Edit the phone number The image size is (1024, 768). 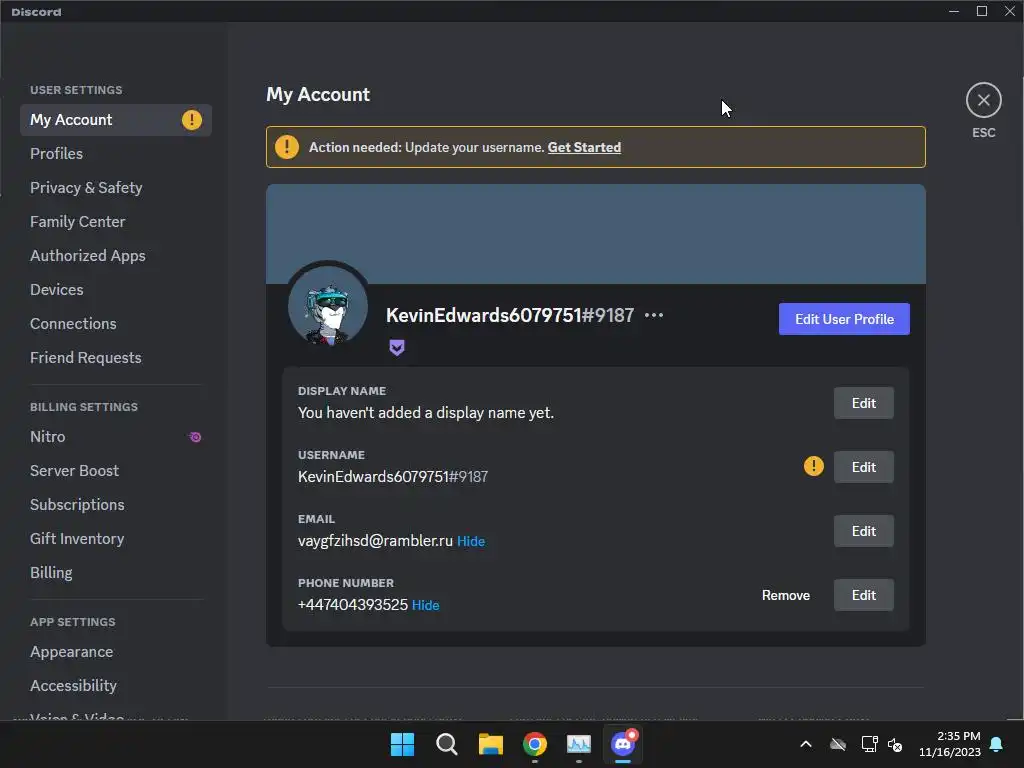tap(863, 595)
